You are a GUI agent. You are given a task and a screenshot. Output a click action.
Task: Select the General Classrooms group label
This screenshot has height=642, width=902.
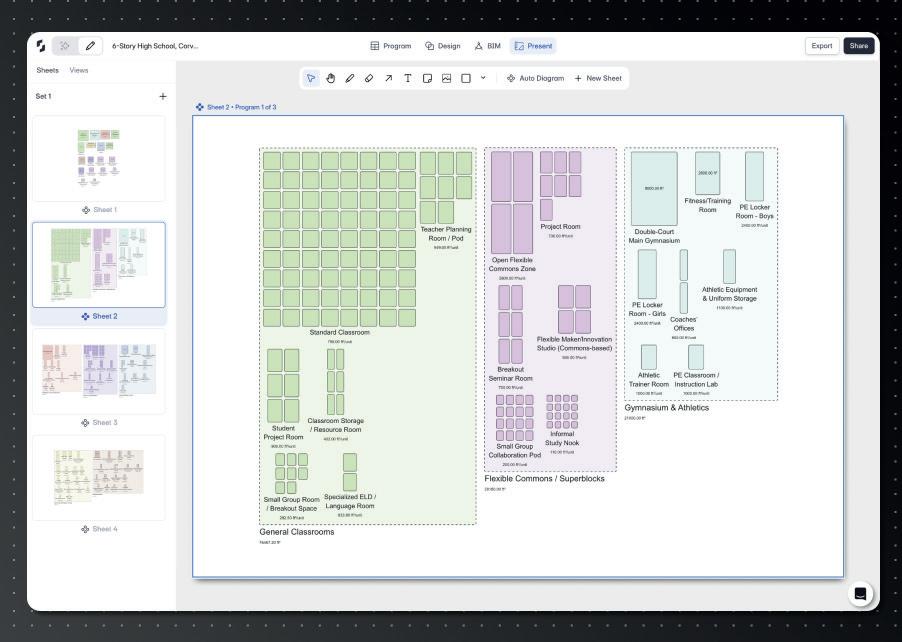[x=297, y=532]
